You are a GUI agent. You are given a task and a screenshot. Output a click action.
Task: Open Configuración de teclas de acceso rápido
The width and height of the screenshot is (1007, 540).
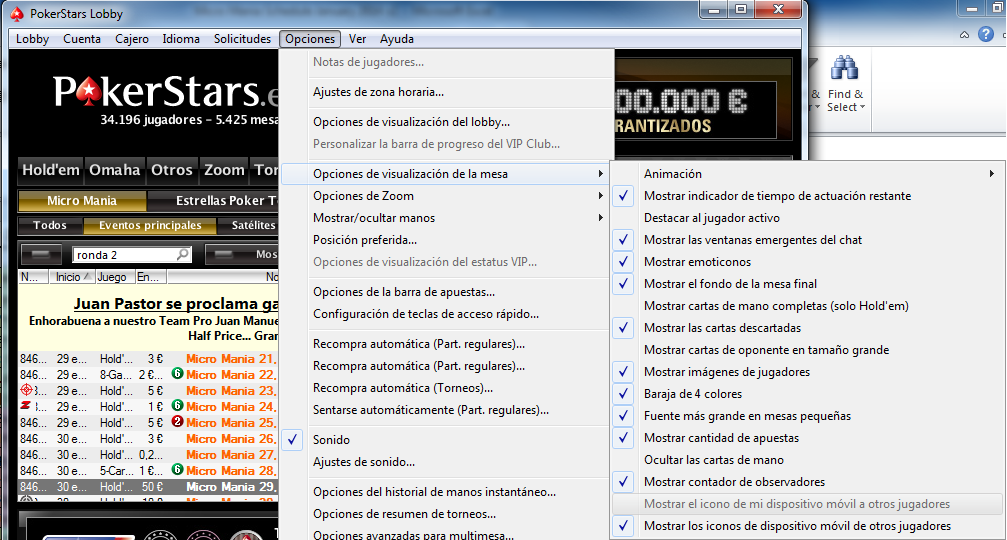tap(445, 314)
